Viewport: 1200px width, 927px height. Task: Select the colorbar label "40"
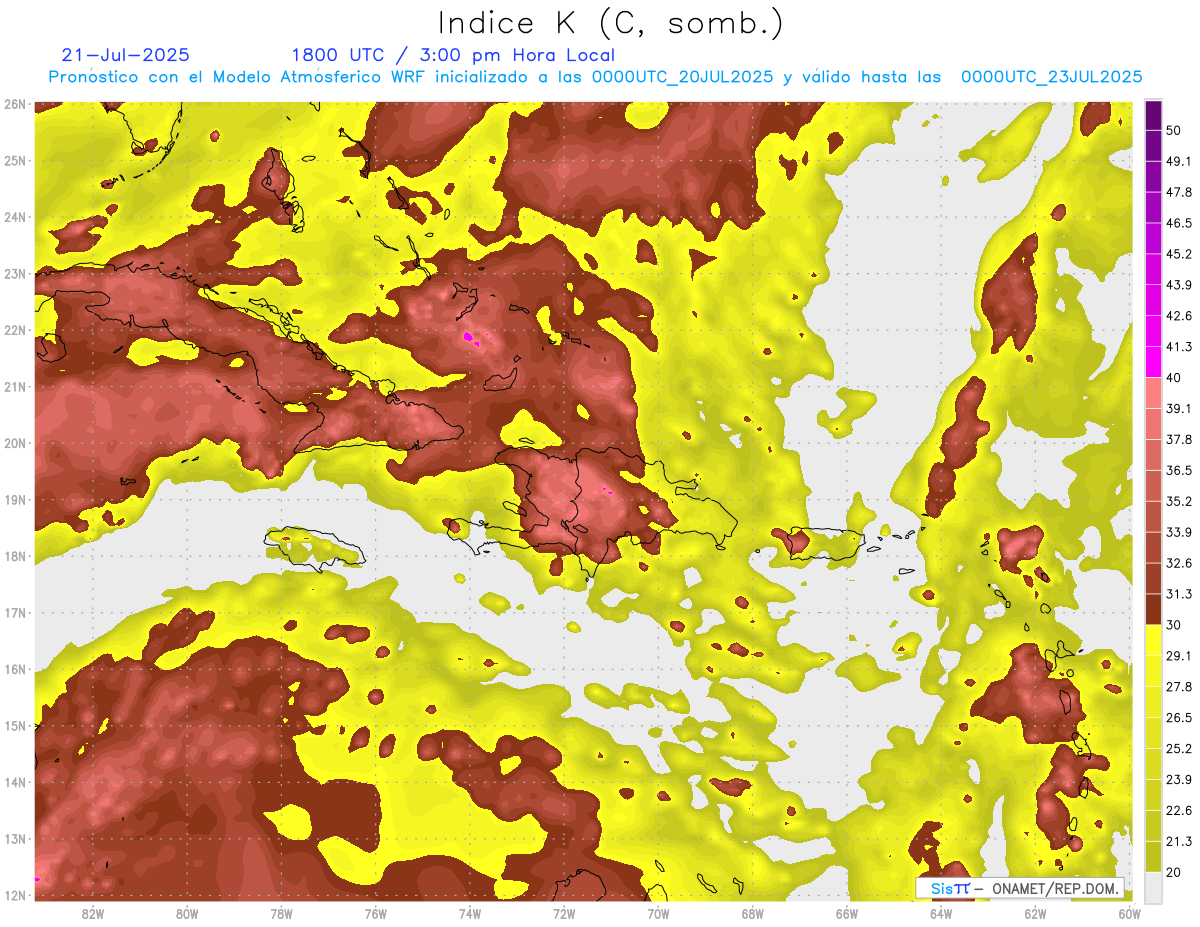click(1173, 377)
